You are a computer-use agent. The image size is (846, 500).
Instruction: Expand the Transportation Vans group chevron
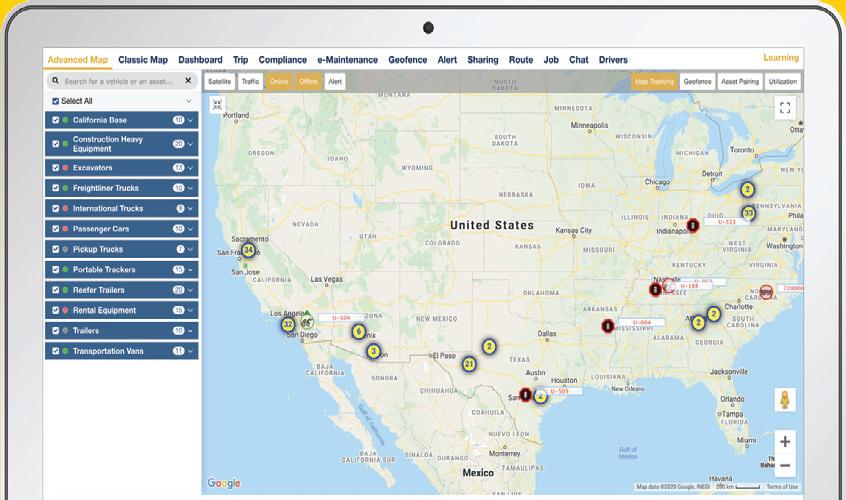[x=190, y=351]
